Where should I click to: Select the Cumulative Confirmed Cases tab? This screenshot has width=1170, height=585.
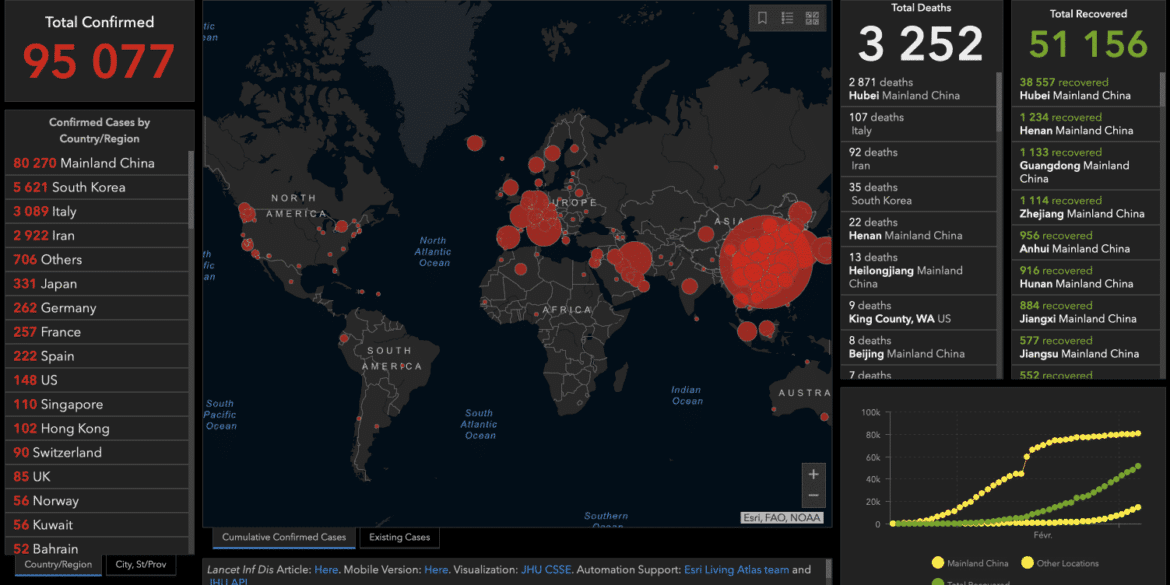point(284,537)
